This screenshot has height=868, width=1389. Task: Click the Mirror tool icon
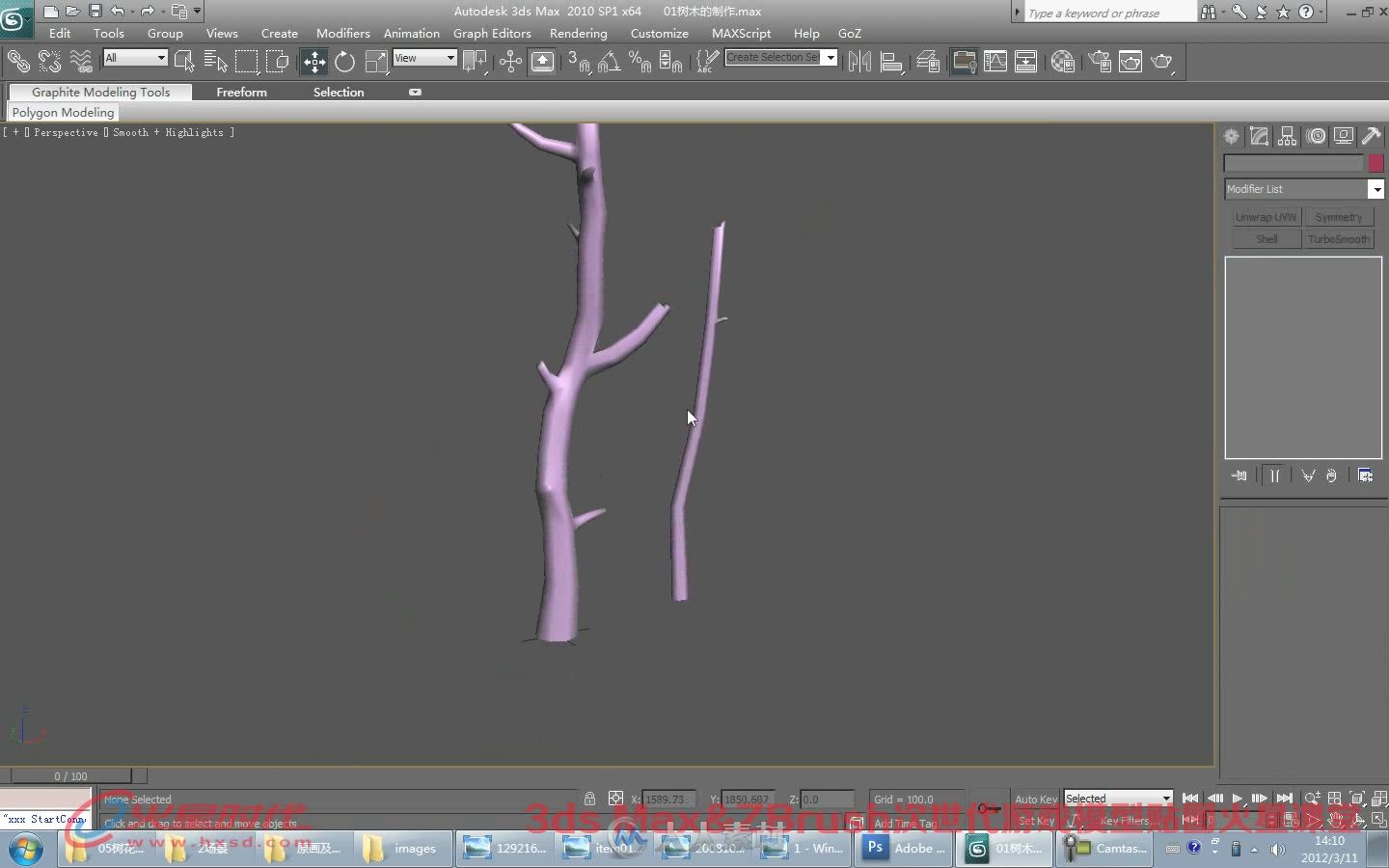click(x=859, y=62)
